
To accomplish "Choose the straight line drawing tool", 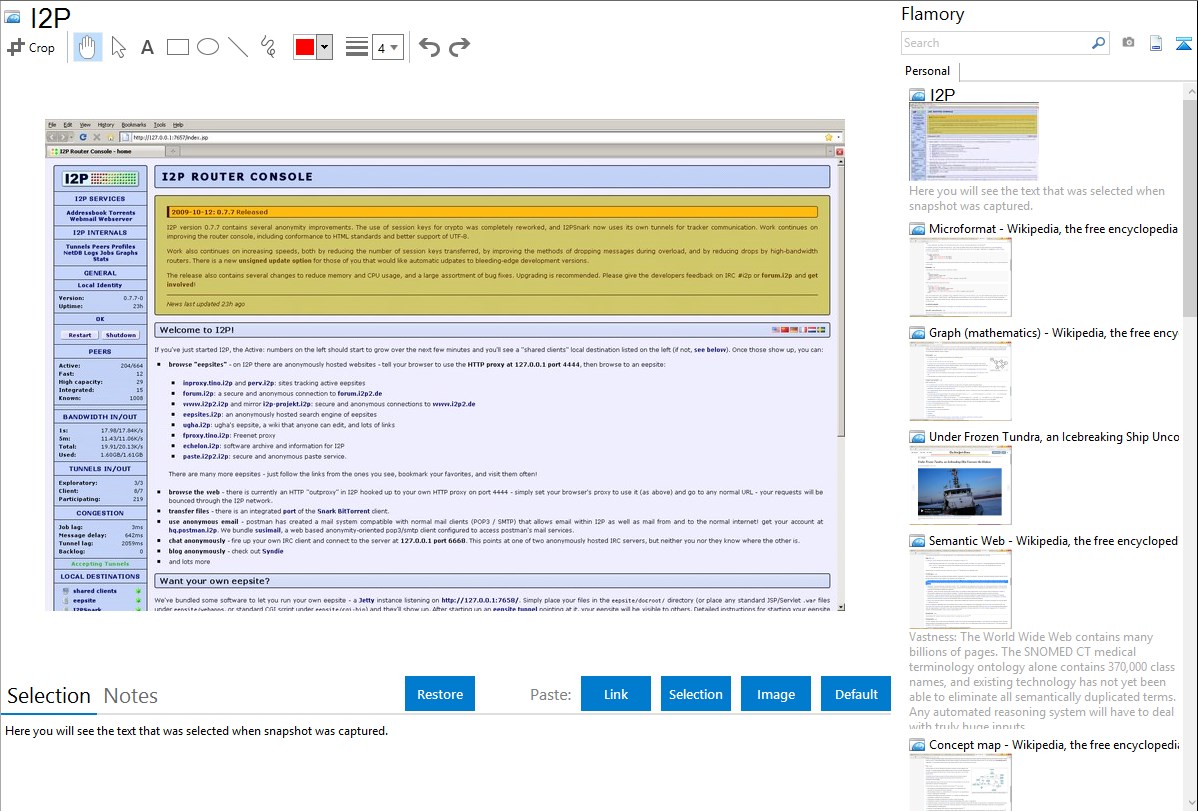I will click(x=238, y=47).
